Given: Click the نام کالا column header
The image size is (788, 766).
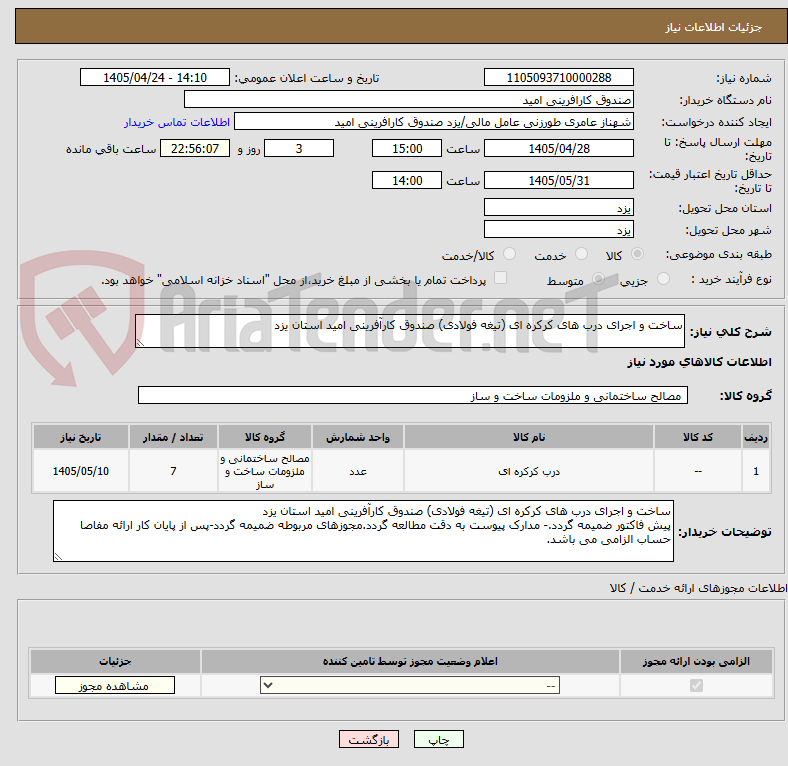Looking at the screenshot, I should [x=529, y=437].
